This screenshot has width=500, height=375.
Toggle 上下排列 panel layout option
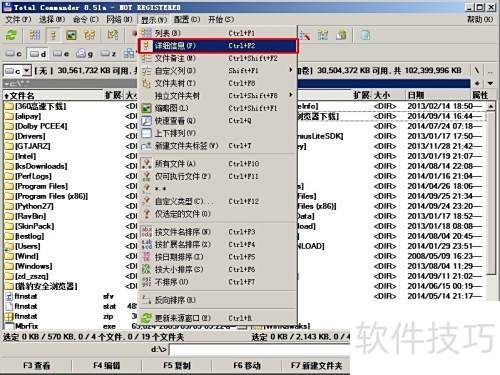coord(217,133)
